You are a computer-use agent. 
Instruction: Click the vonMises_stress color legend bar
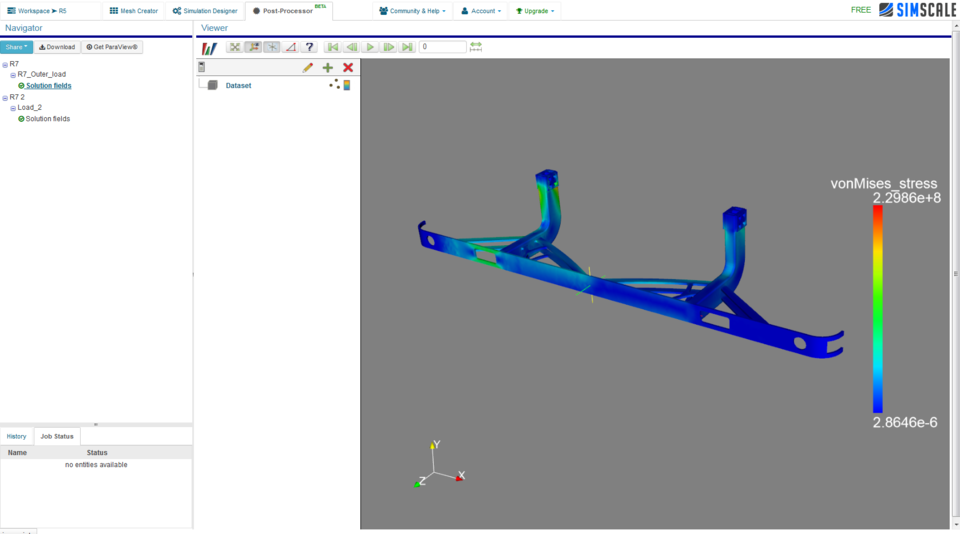point(877,309)
